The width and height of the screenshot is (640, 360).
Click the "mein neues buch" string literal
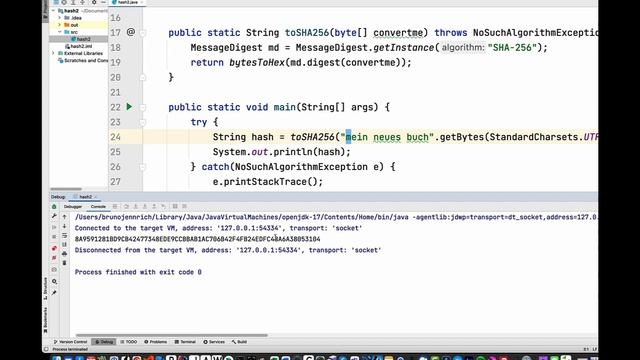coord(387,137)
